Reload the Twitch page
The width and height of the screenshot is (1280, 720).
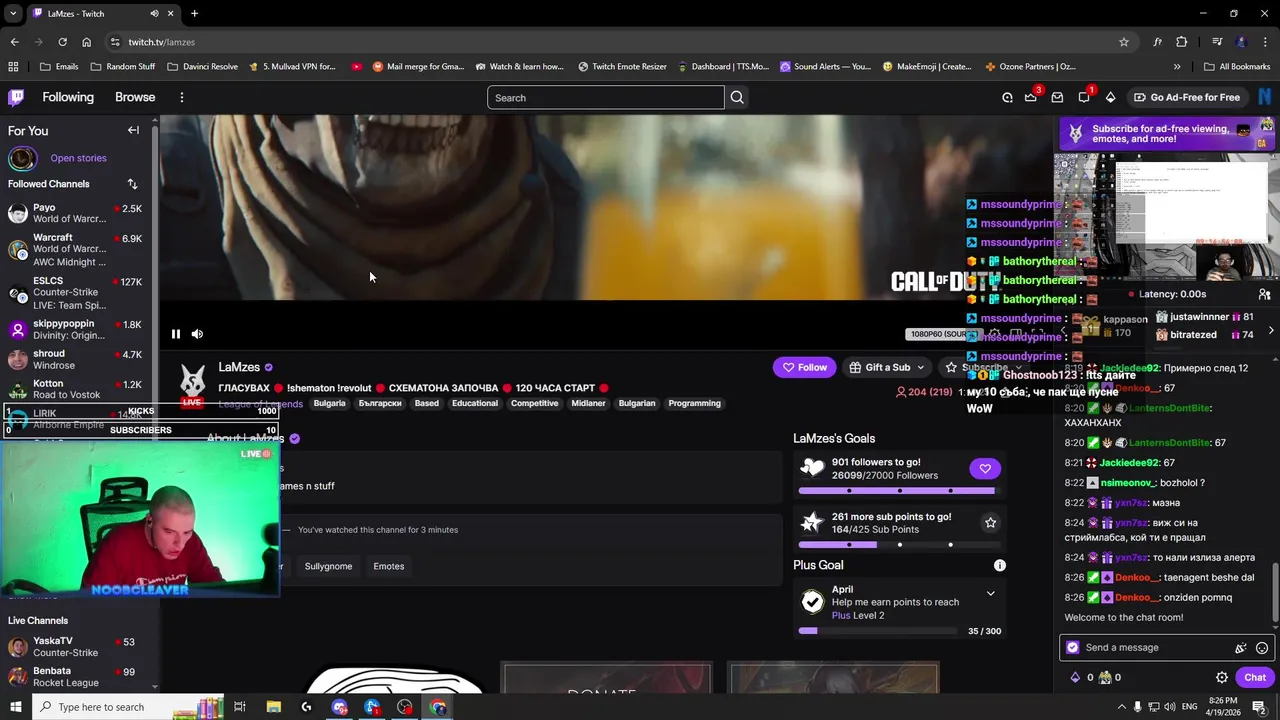[62, 42]
